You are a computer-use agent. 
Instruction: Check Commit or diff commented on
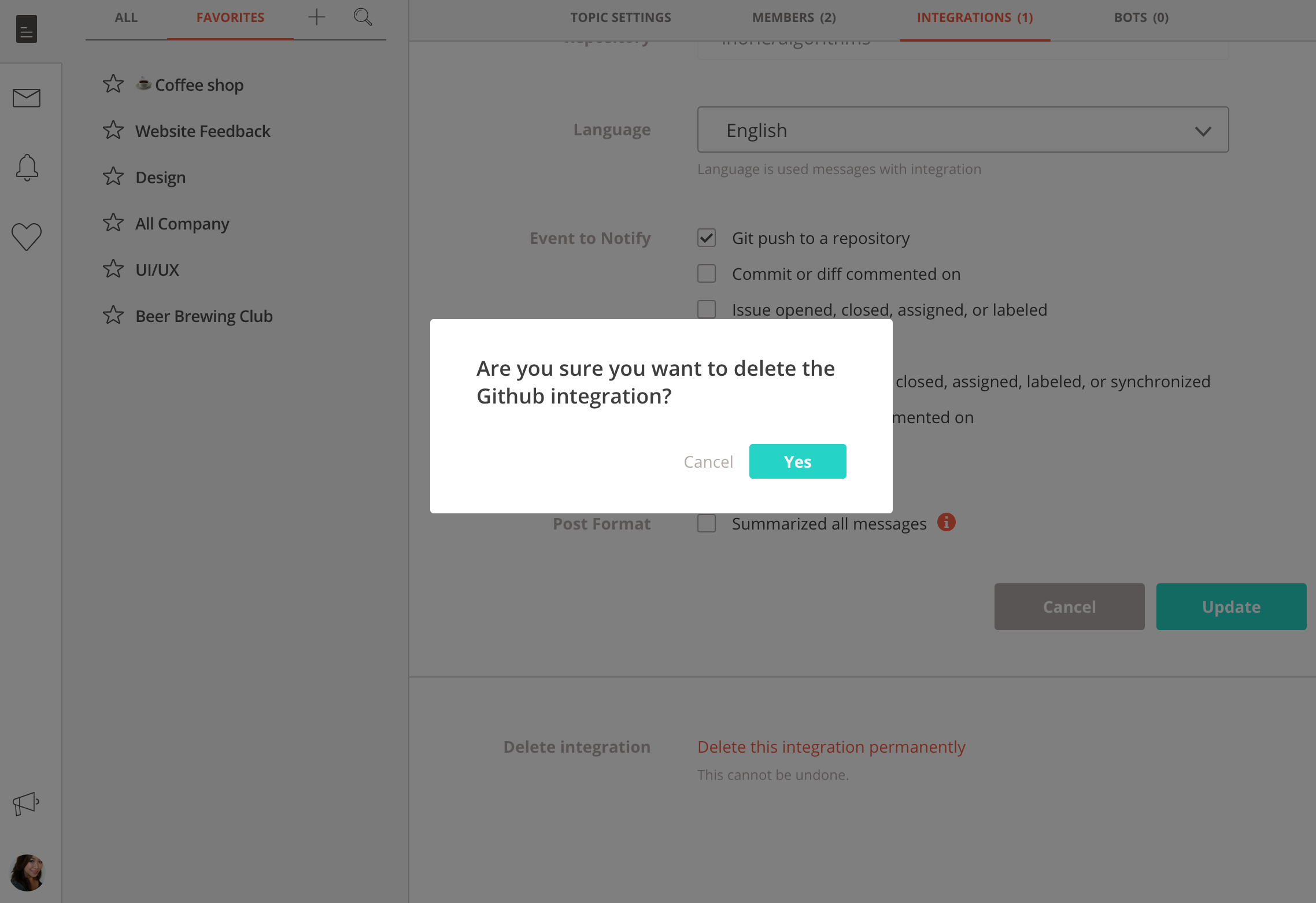[x=707, y=273]
